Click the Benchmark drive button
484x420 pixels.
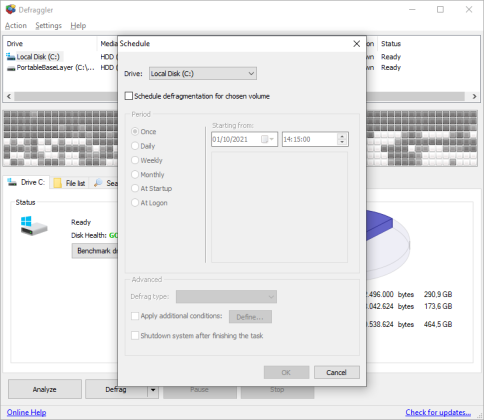(95, 251)
